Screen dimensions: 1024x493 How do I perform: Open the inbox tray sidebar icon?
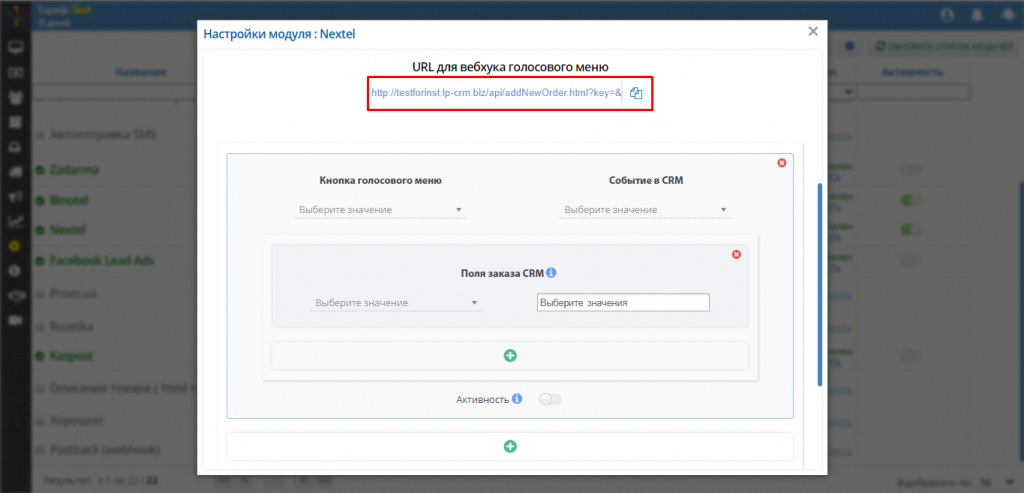tap(16, 147)
